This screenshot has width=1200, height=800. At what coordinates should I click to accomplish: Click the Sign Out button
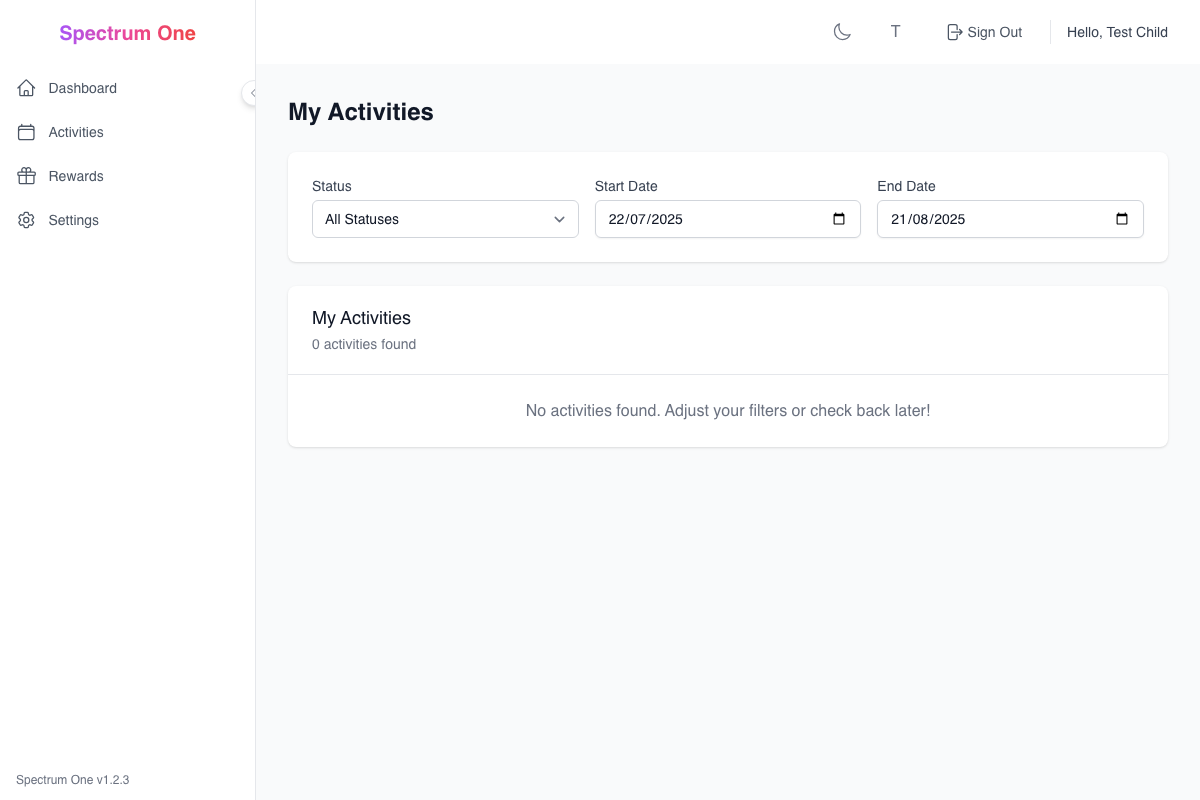pos(984,31)
